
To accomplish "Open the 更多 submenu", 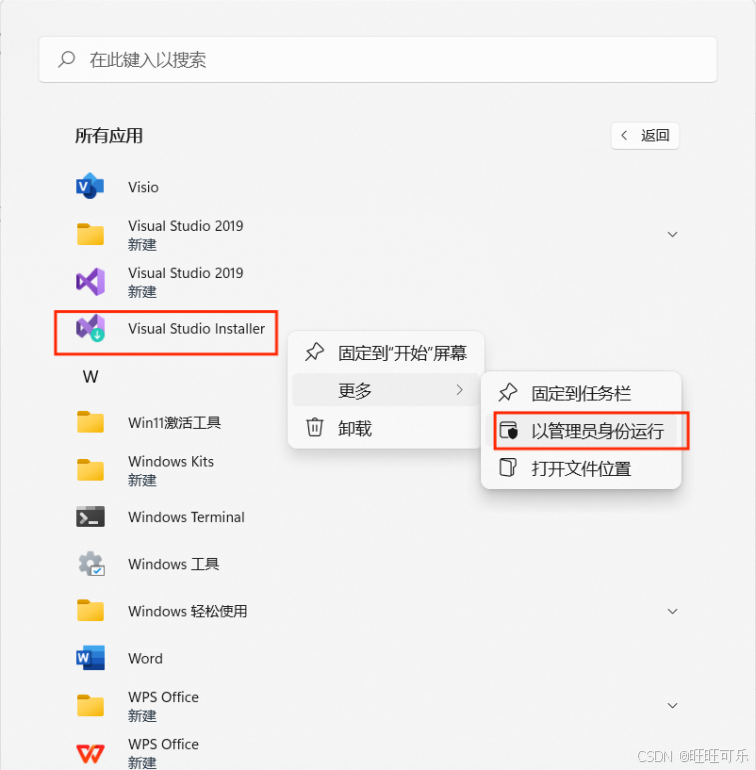I will [x=386, y=390].
